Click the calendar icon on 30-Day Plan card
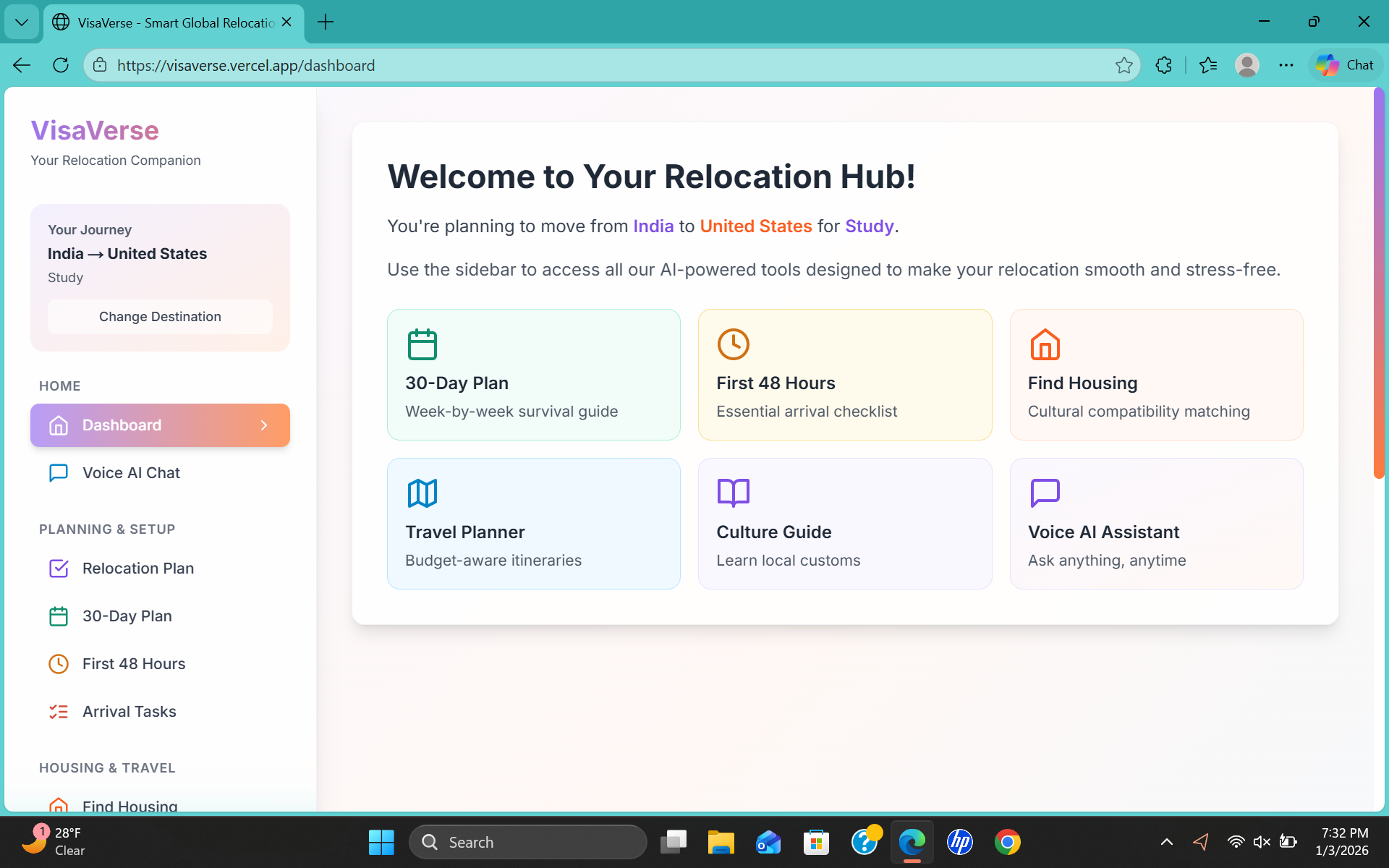This screenshot has width=1389, height=868. [422, 344]
